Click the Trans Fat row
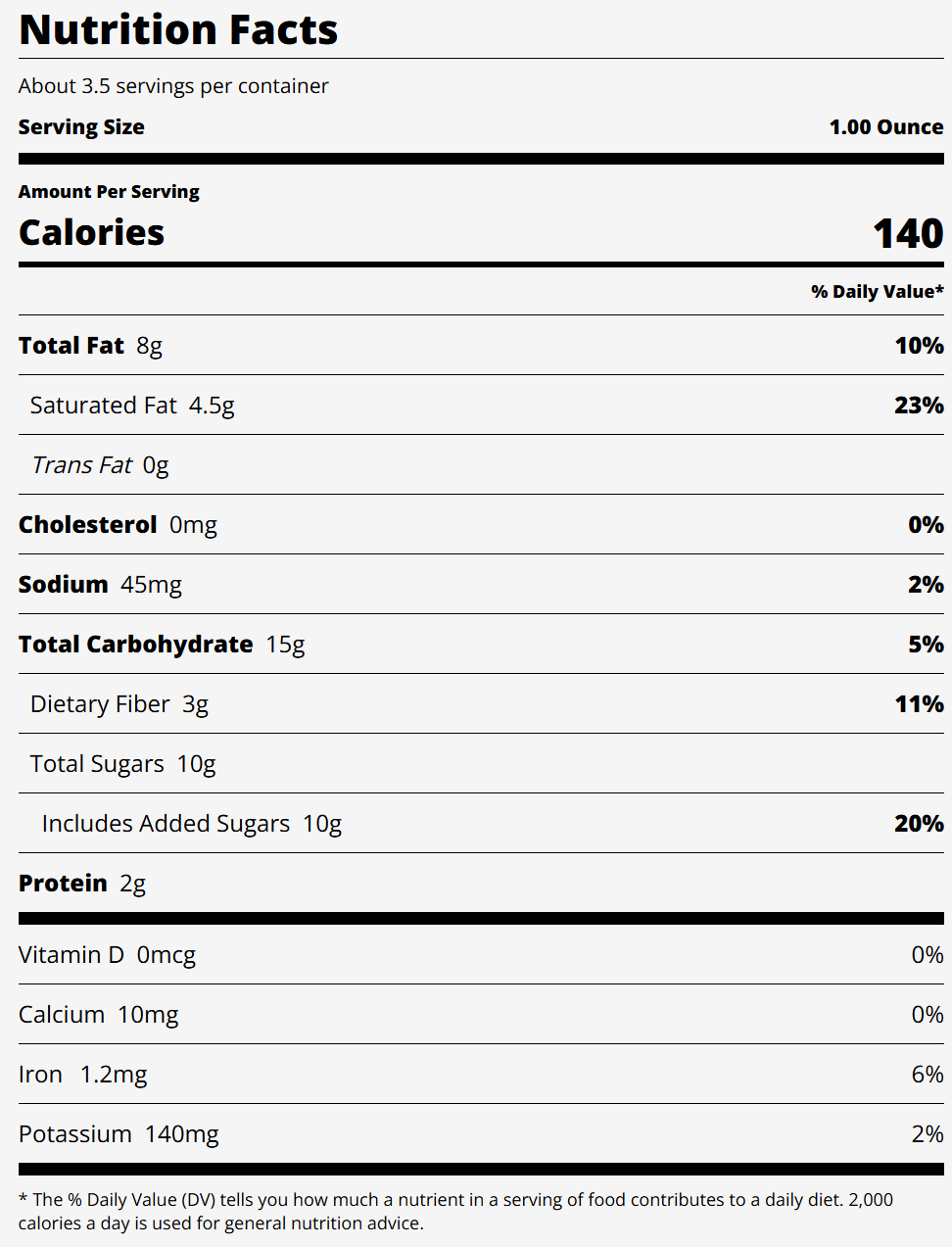 point(99,465)
